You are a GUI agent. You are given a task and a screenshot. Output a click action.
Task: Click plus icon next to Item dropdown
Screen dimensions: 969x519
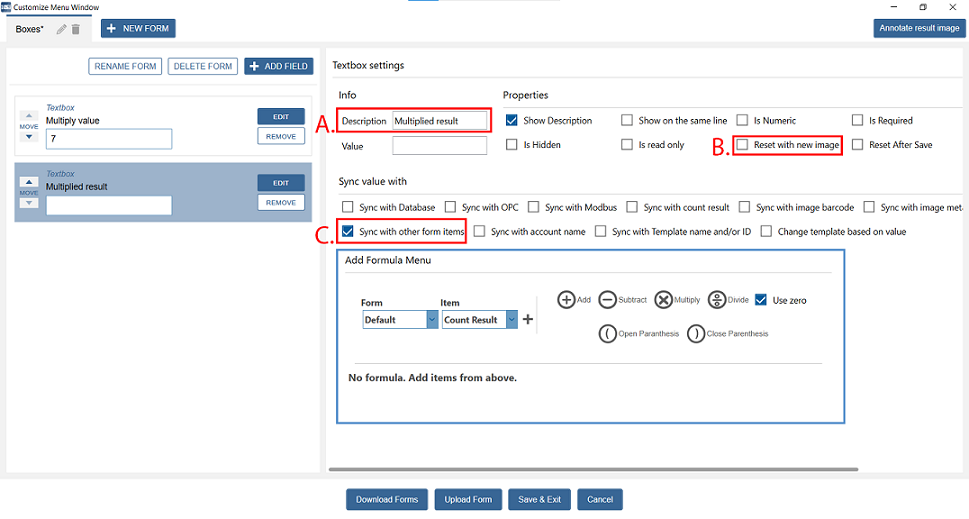pos(528,320)
